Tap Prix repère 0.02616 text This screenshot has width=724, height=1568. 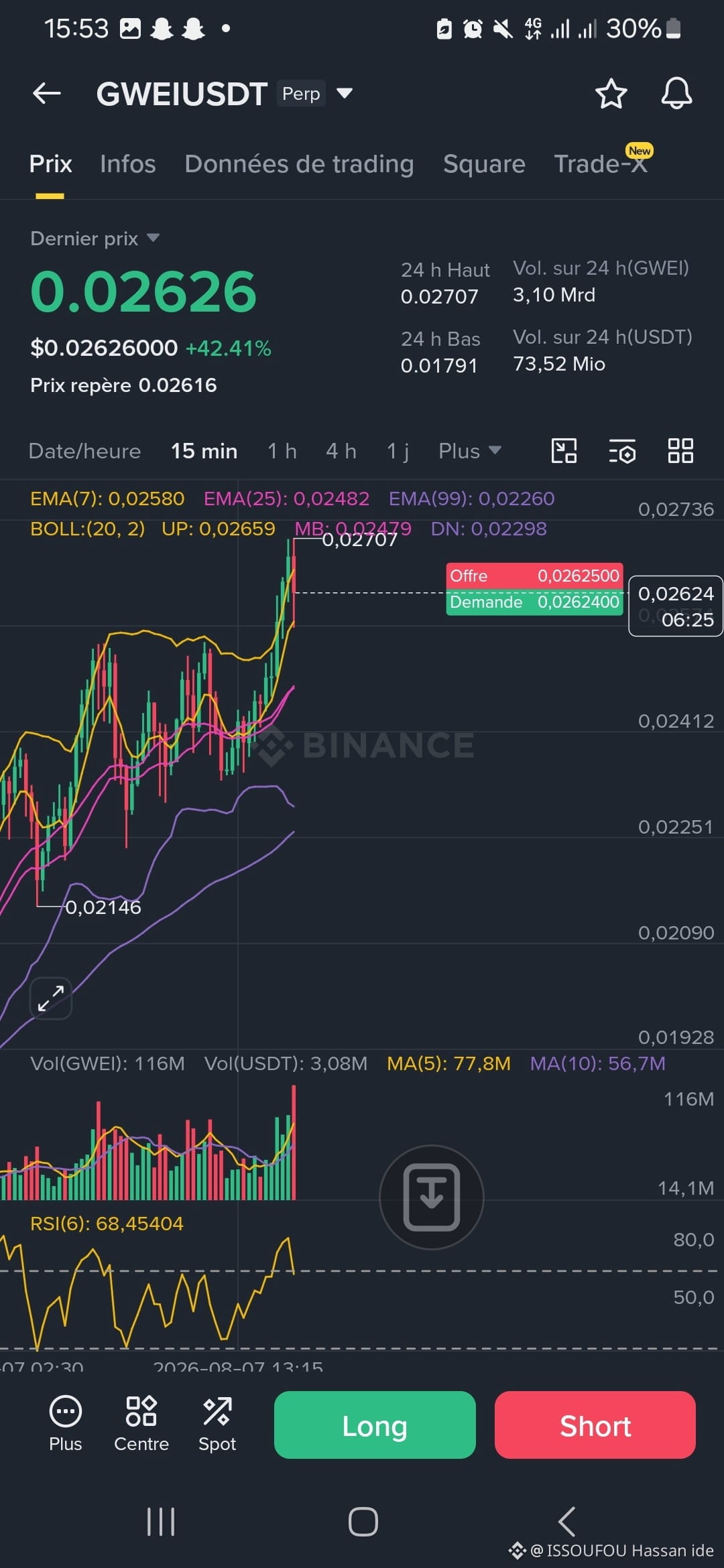click(x=123, y=385)
